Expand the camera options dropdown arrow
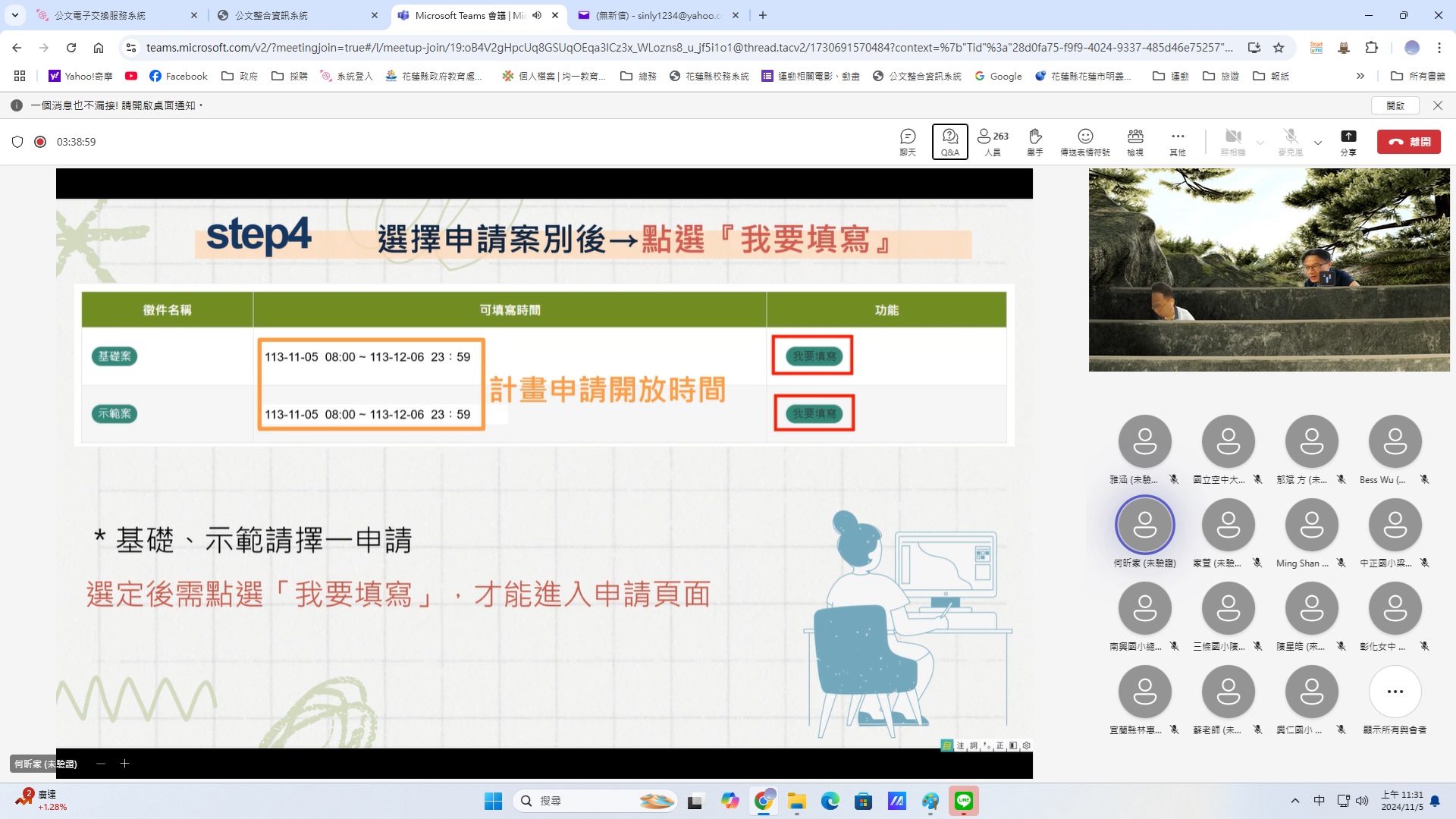Viewport: 1456px width, 819px height. tap(1260, 143)
